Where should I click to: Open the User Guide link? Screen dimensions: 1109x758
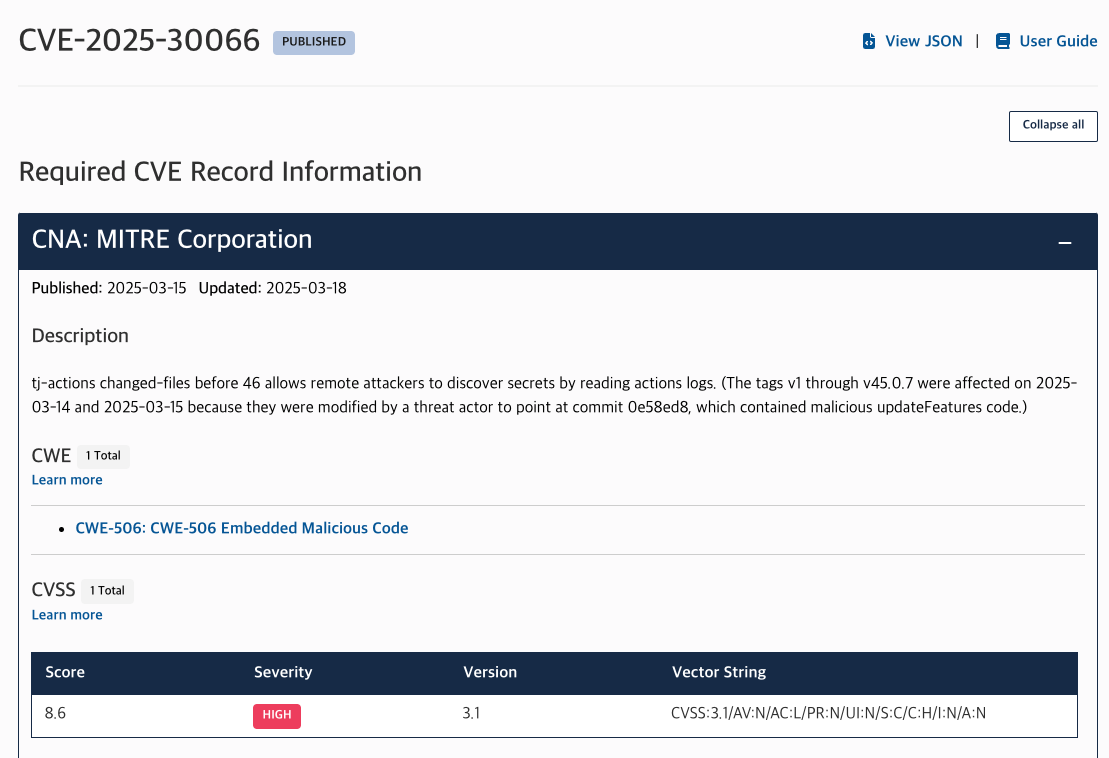[x=1058, y=41]
